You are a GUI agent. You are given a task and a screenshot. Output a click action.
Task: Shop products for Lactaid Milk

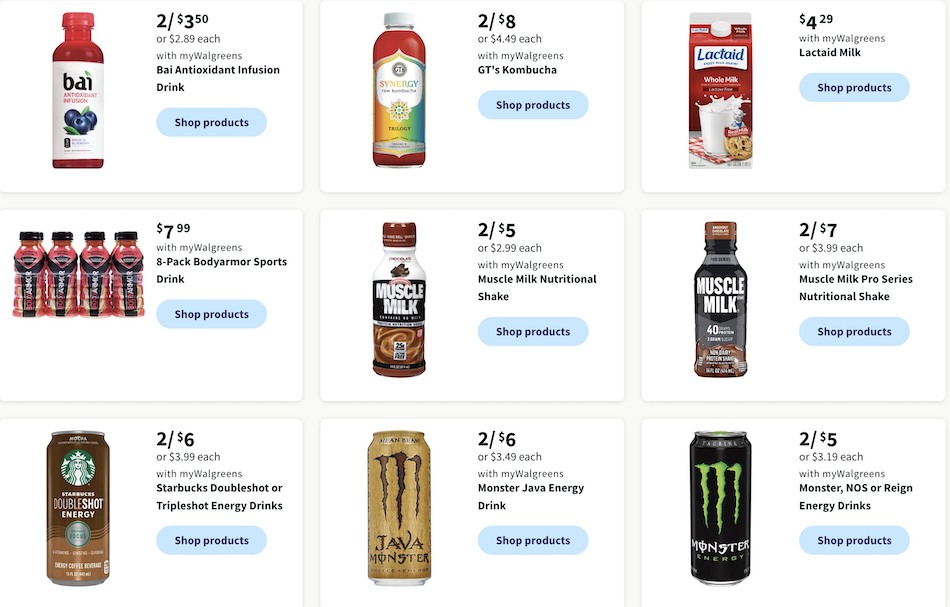(854, 87)
